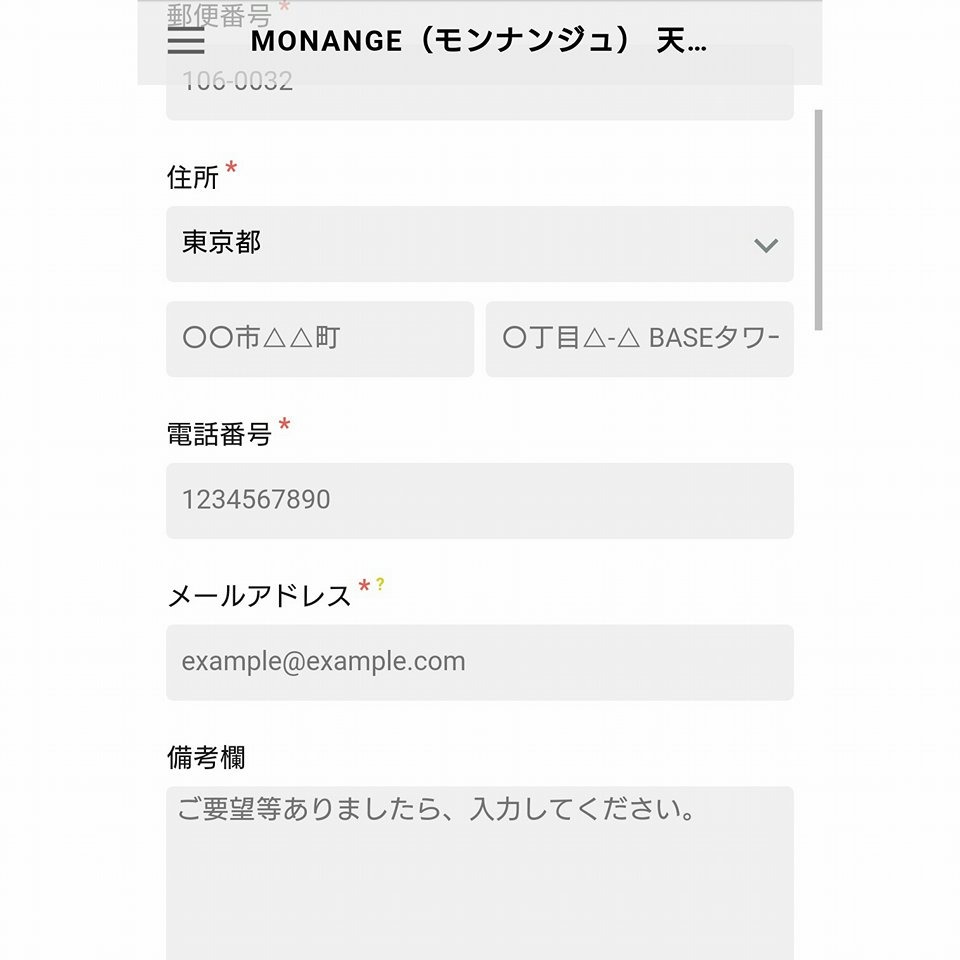Click the vertical scrollbar thumb on the right
960x960 pixels.
pos(819,220)
